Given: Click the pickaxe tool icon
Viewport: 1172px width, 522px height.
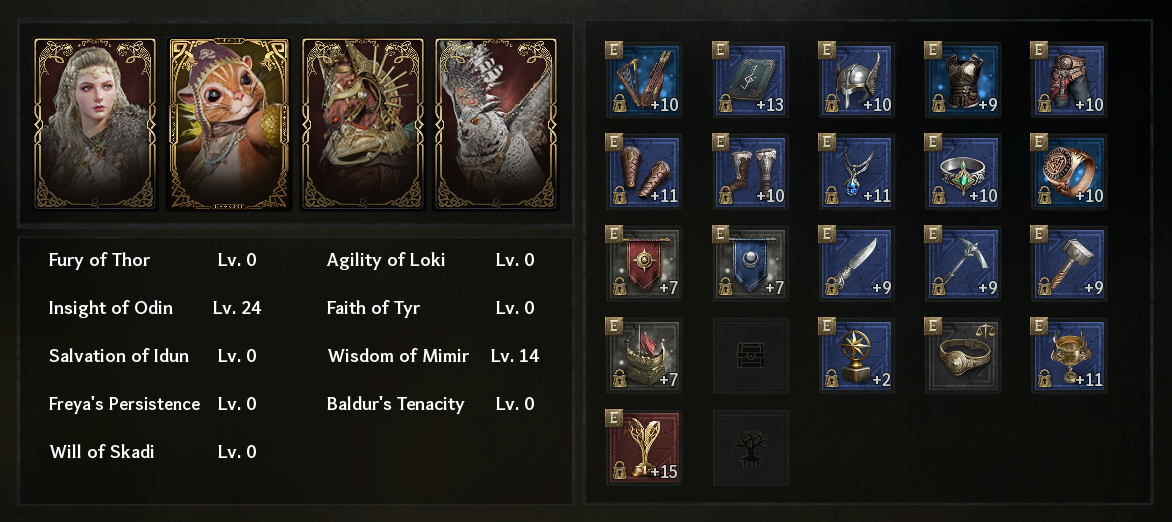Looking at the screenshot, I should (x=963, y=264).
